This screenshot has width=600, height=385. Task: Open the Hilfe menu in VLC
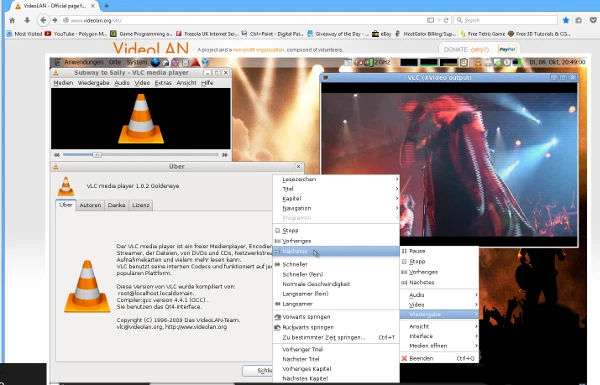tap(207, 83)
